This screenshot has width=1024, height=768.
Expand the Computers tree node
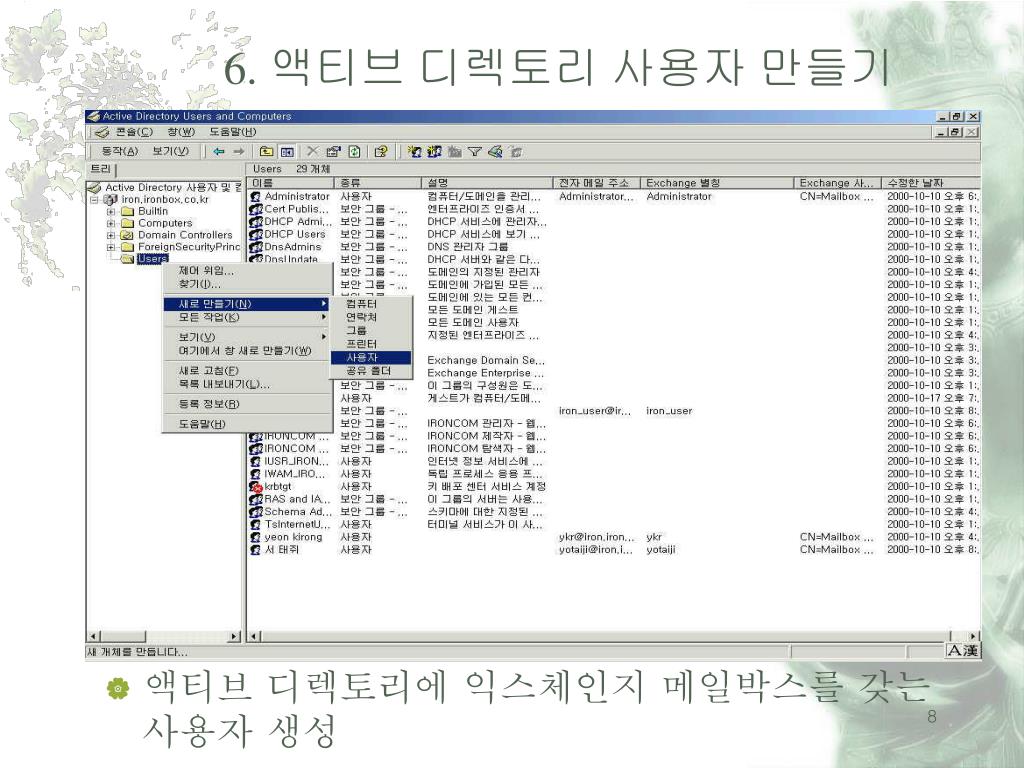click(x=110, y=223)
